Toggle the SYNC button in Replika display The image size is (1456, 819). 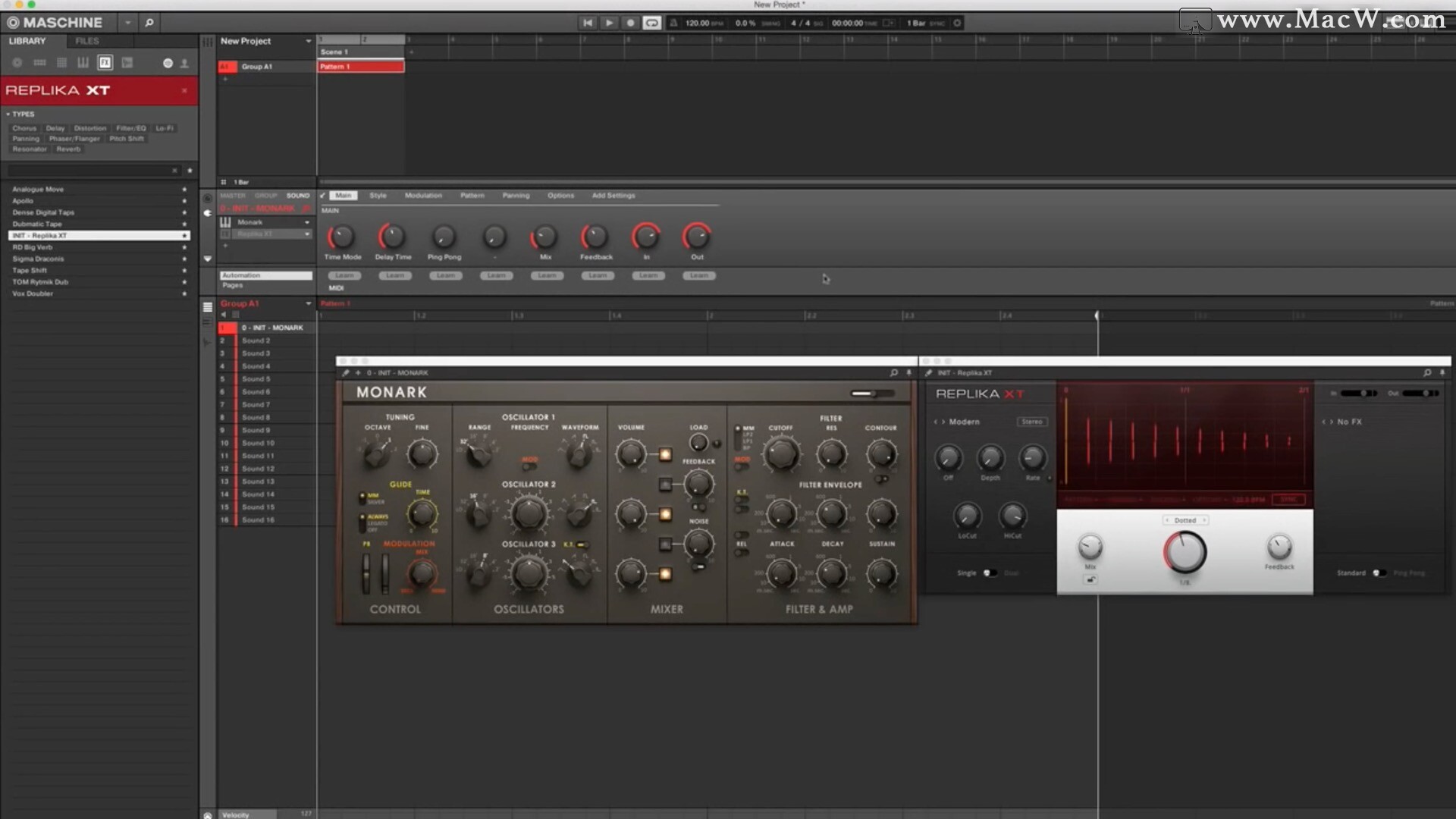click(1288, 500)
